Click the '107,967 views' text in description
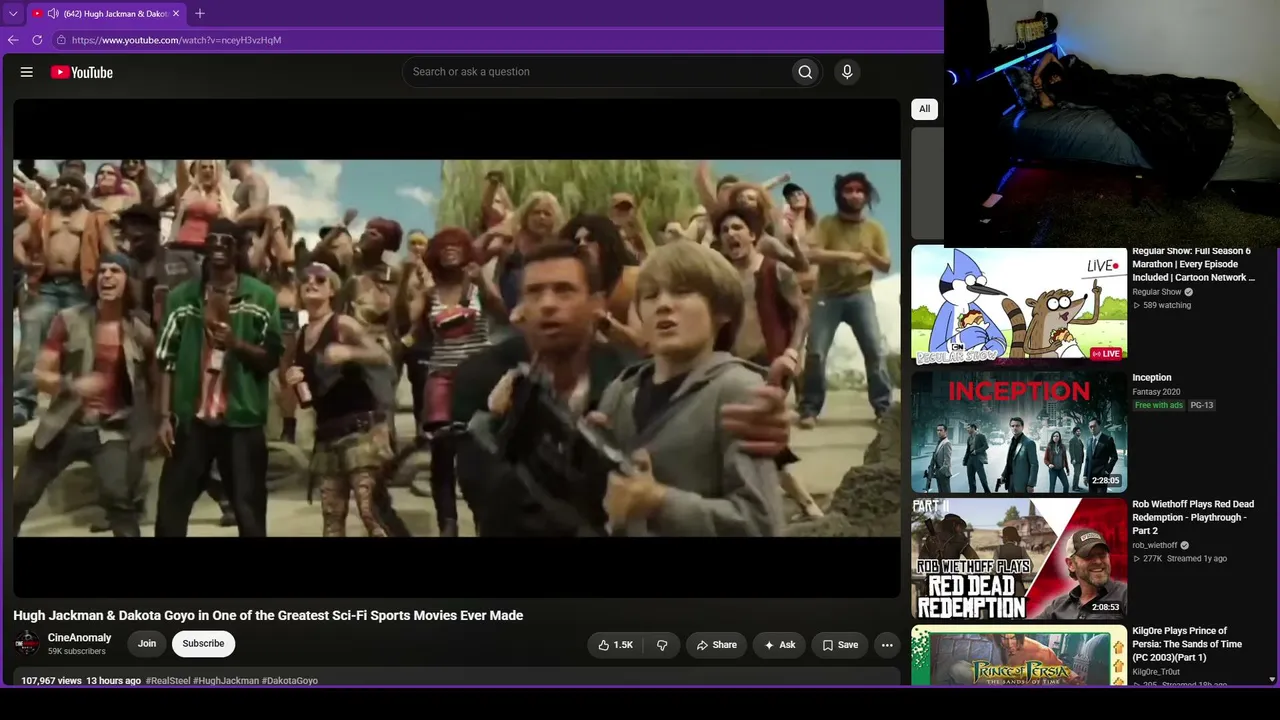Viewport: 1280px width, 720px height. 51,681
